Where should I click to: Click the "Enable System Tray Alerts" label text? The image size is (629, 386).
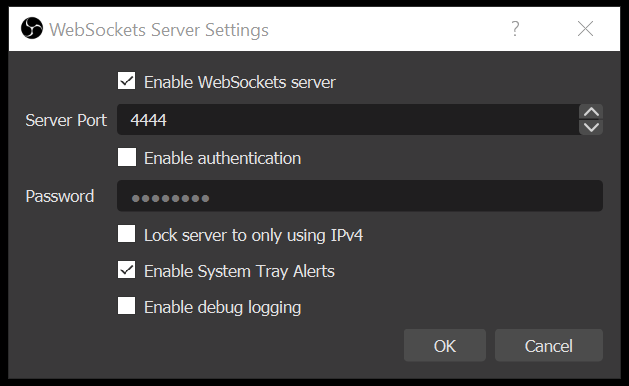[x=239, y=272]
